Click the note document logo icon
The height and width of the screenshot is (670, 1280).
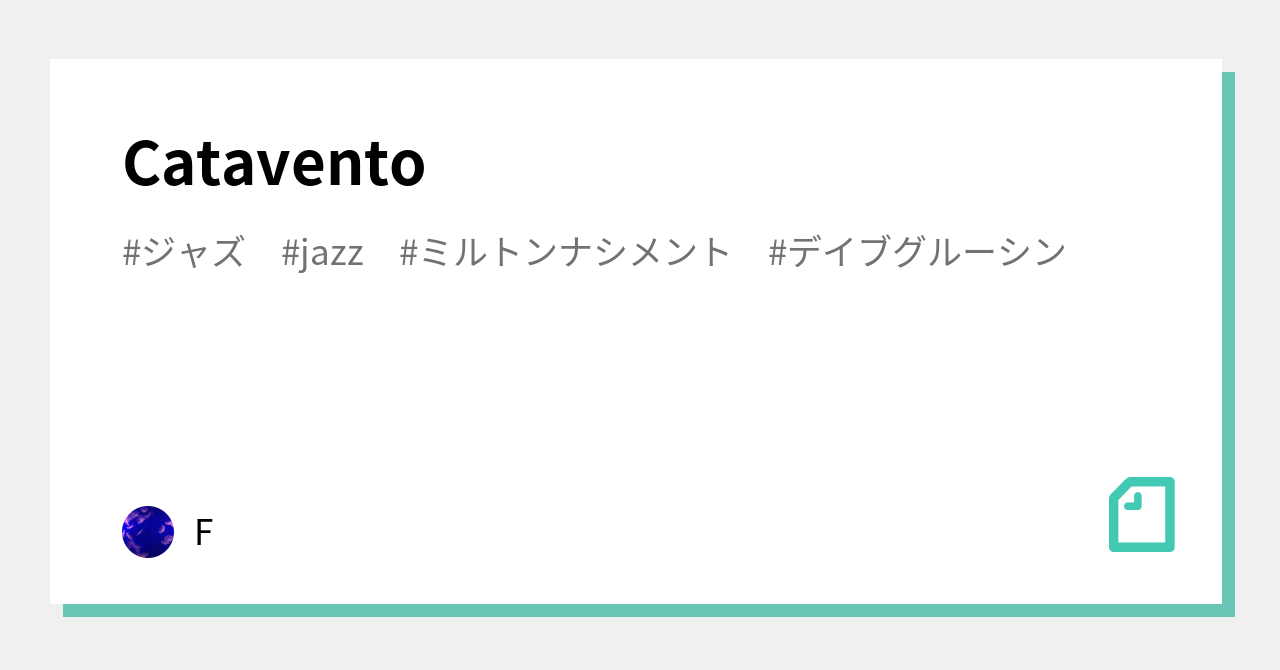point(1141,514)
